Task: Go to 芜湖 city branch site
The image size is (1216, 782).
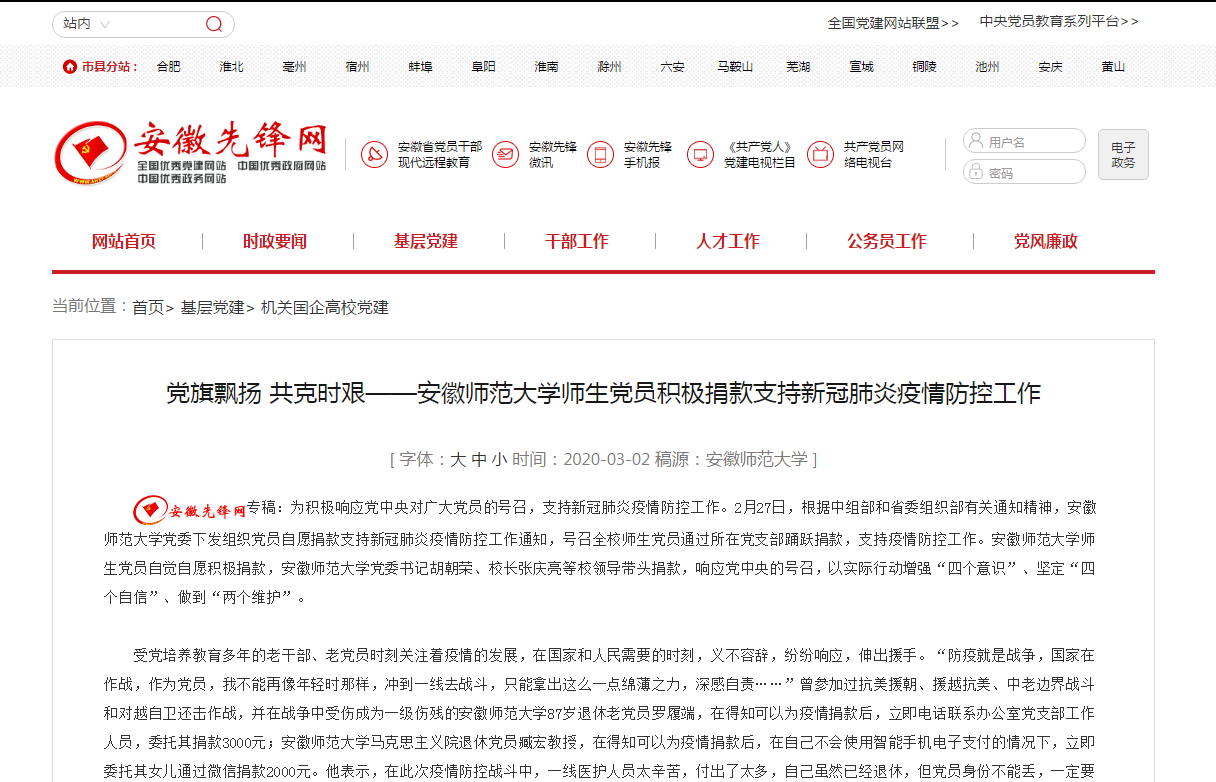Action: [798, 67]
